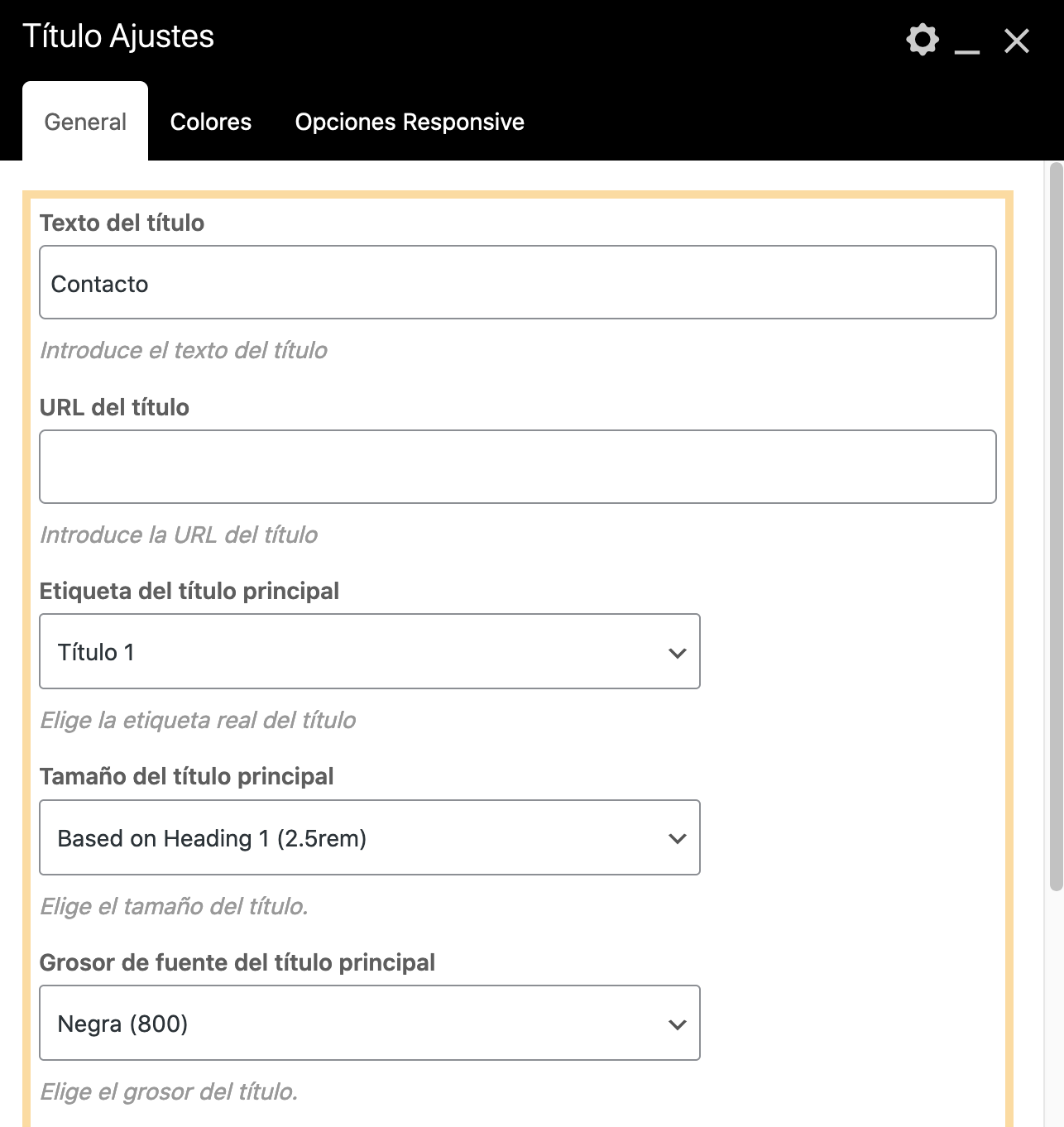This screenshot has height=1127, width=1064.
Task: Focus the text field containing Contacto
Action: (517, 283)
